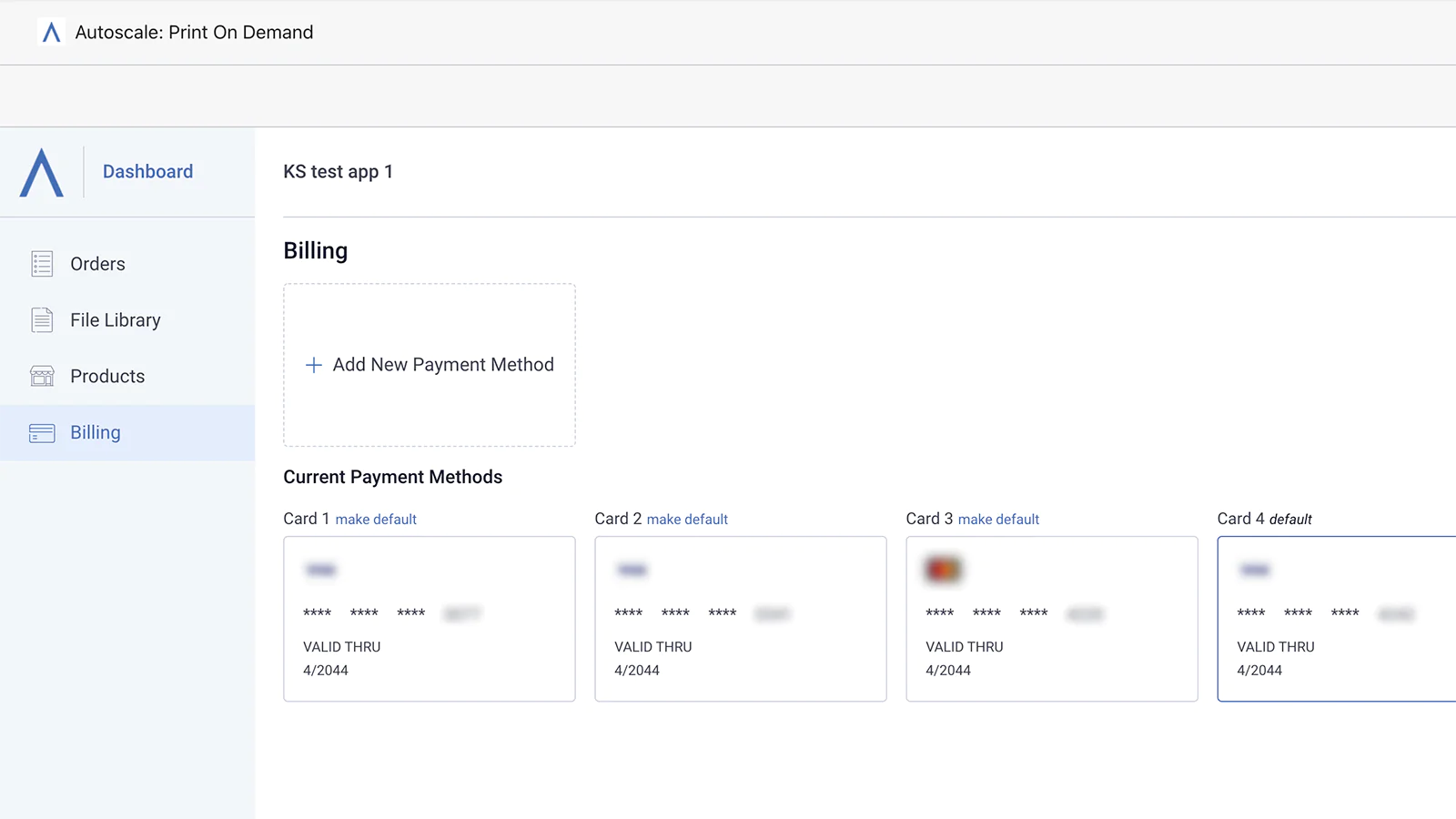Click the Card 1 brand logo
This screenshot has width=1456, height=819.
point(321,571)
